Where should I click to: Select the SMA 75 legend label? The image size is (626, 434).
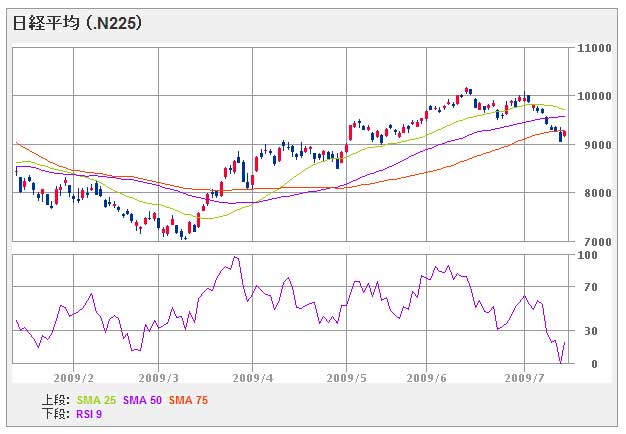click(188, 400)
